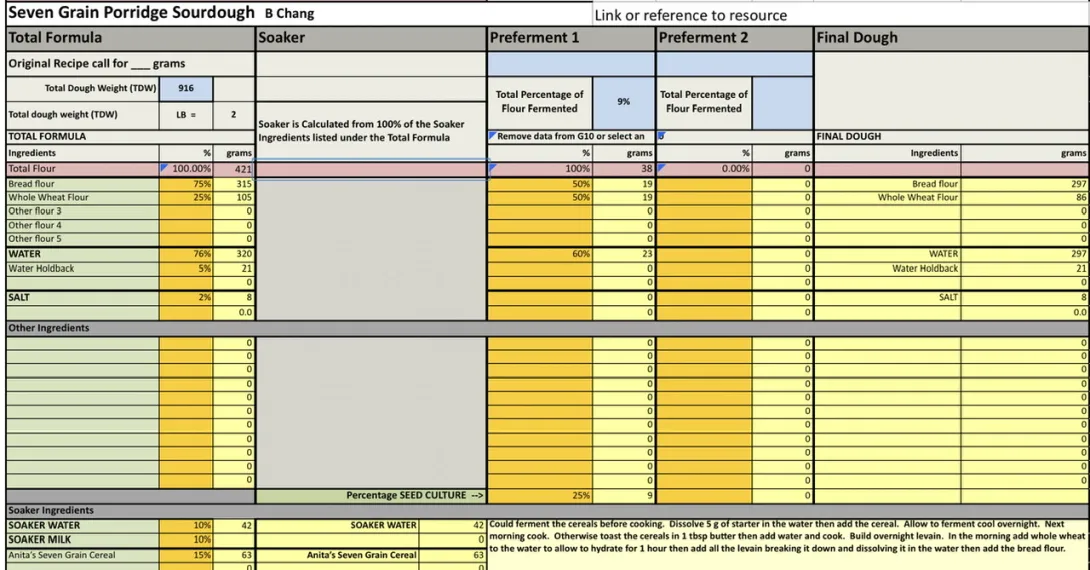
Task: Click the WATER 76% percentage cell
Action: (x=186, y=254)
